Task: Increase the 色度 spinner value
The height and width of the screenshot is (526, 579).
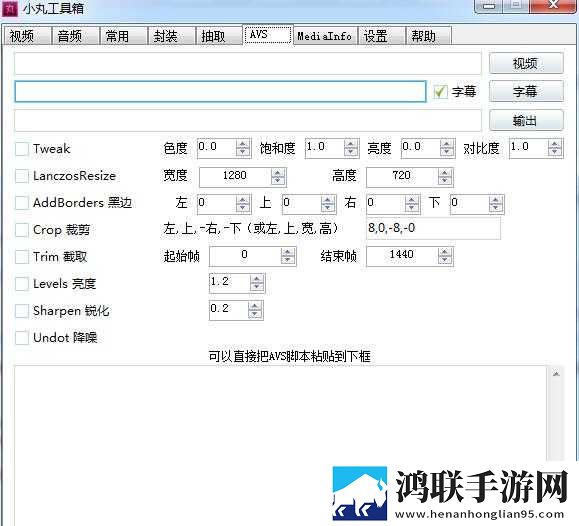Action: coord(243,144)
